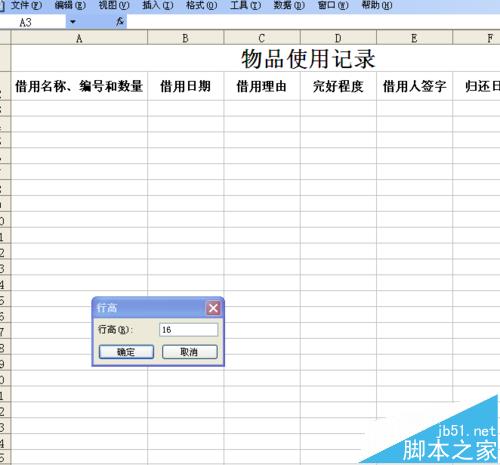Open the 文件 menu
Viewport: 500px width, 465px height.
pyautogui.click(x=26, y=5)
